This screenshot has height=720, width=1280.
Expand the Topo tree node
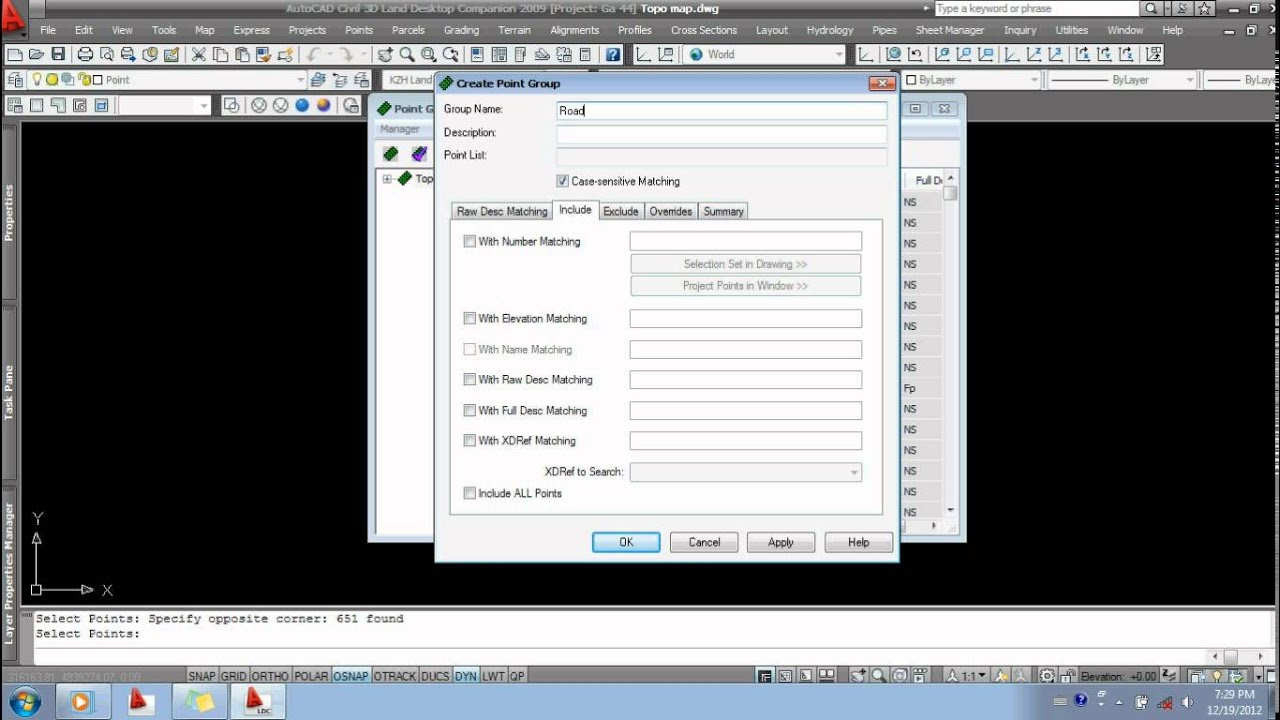coord(387,179)
